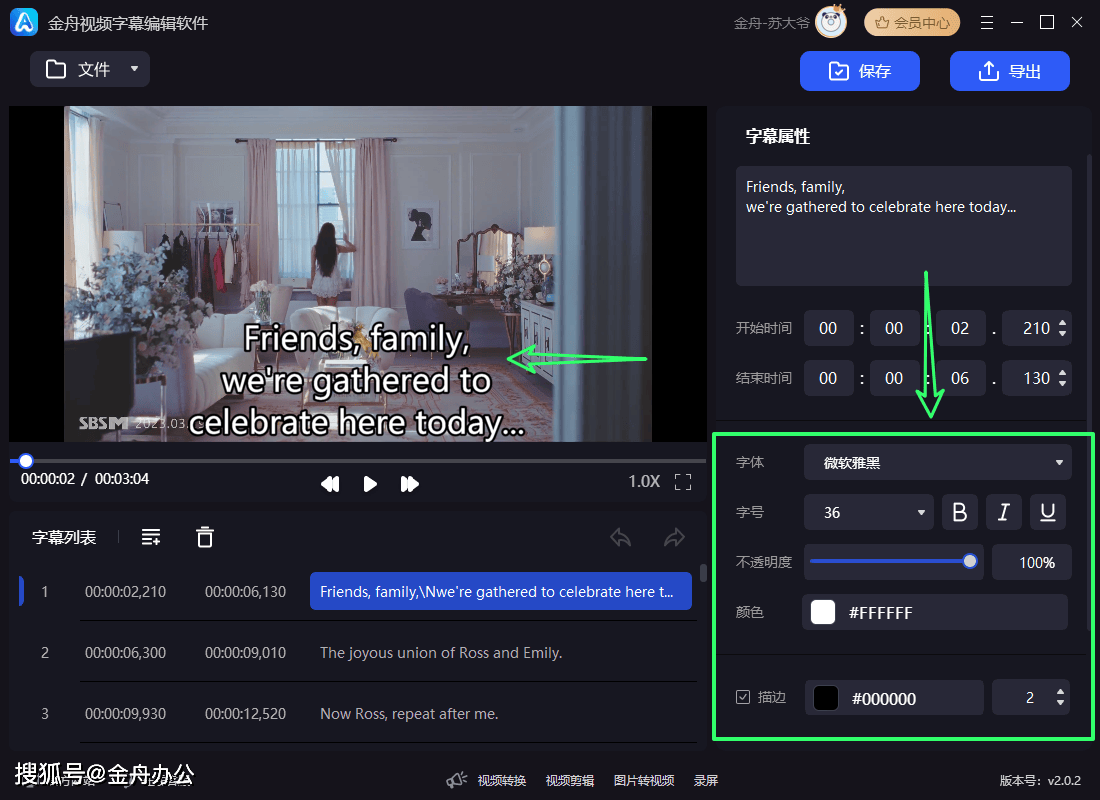This screenshot has height=800, width=1100.
Task: Rewind the video playback
Action: coord(330,484)
